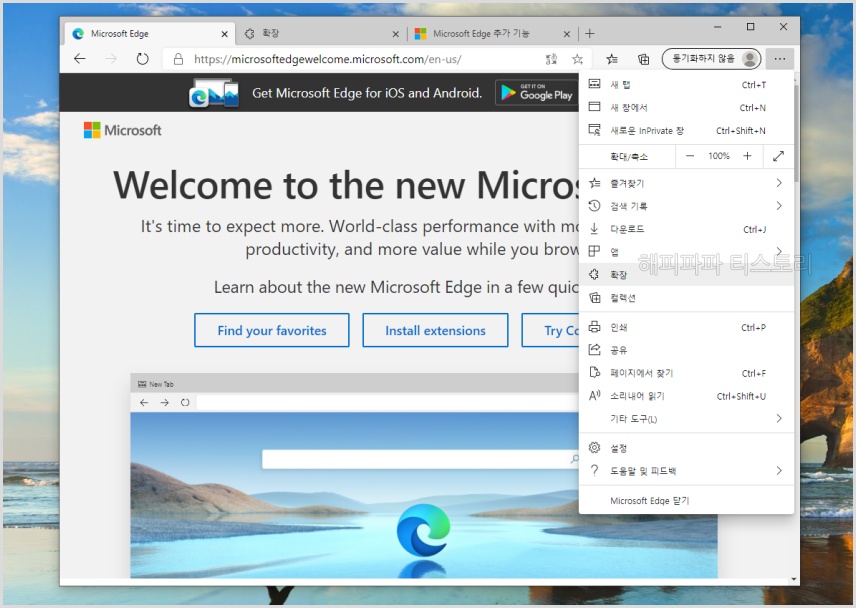Screen dimensions: 856x608
Task: Choose 새 창에서 menu item
Action: (686, 108)
